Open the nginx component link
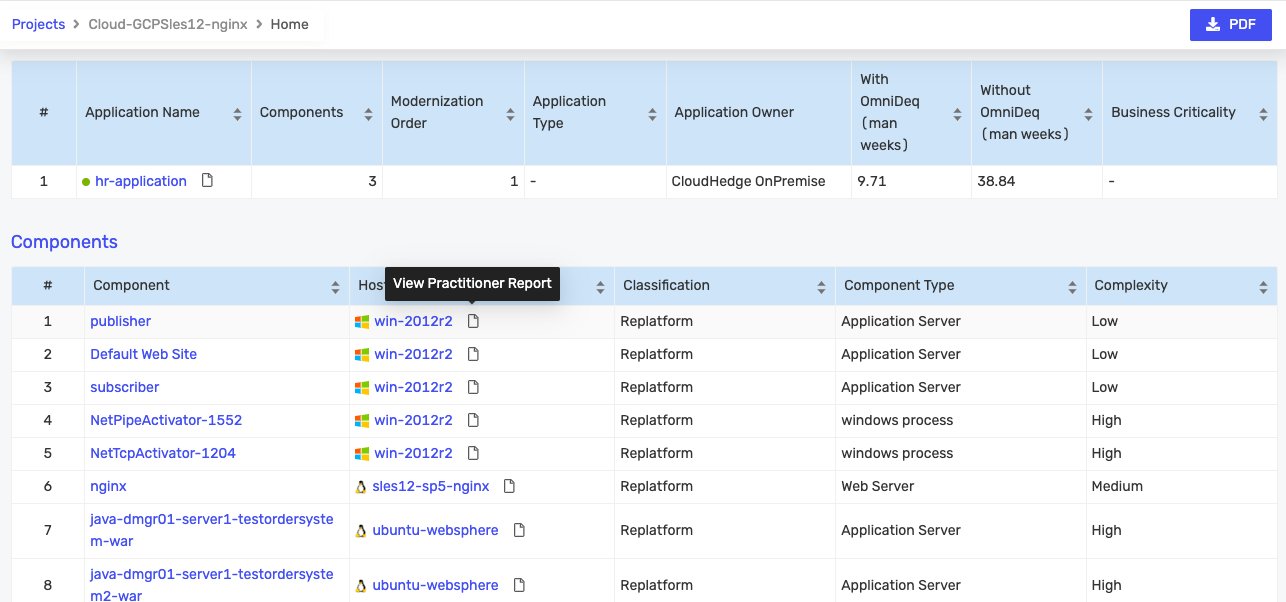 [x=108, y=486]
